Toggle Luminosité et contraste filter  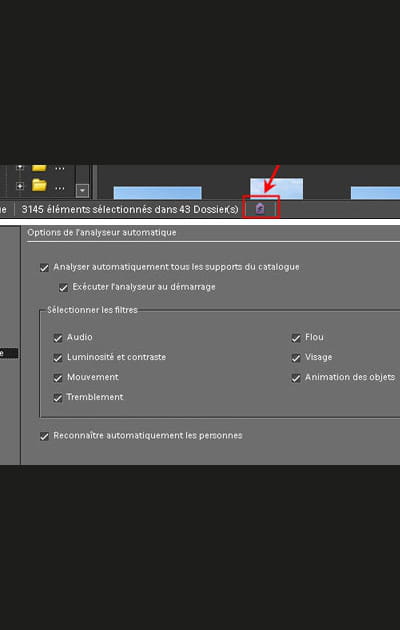click(58, 358)
